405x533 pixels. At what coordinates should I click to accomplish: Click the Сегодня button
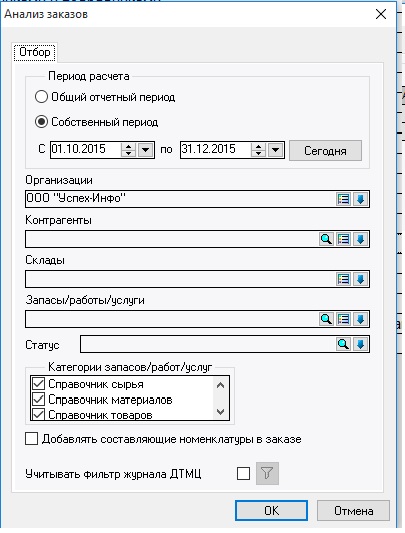[x=325, y=151]
